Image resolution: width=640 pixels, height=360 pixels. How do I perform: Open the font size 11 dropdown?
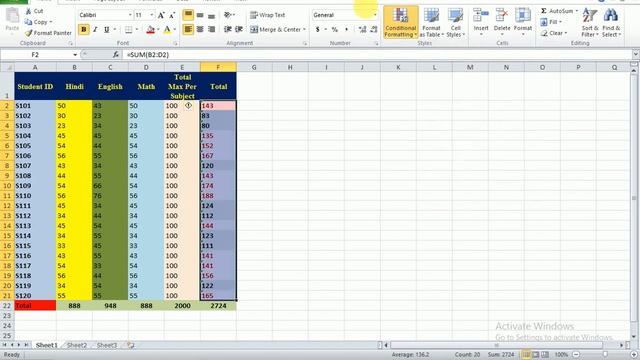tap(151, 15)
